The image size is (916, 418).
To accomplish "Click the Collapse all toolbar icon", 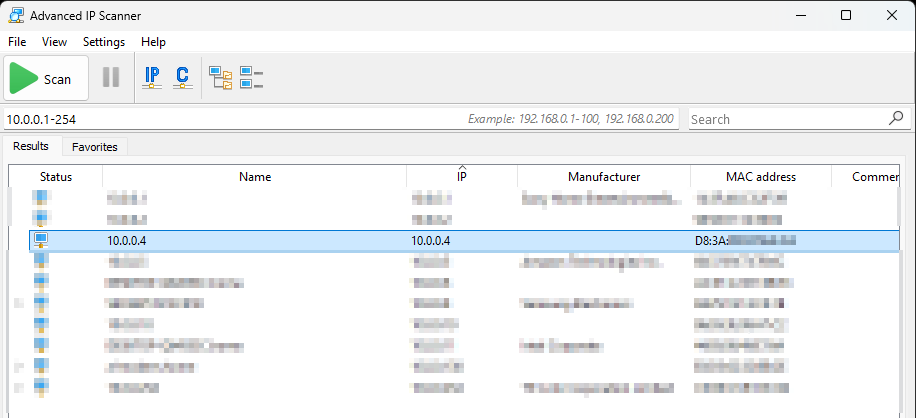I will click(x=251, y=77).
